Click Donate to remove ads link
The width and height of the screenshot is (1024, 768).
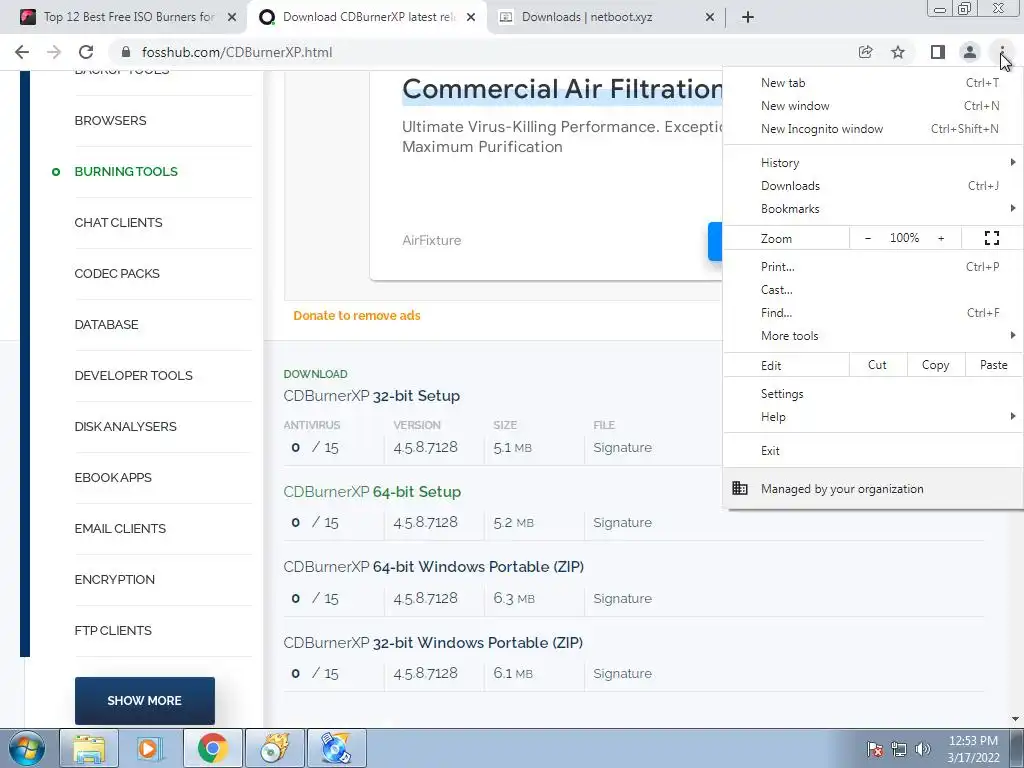pos(357,315)
